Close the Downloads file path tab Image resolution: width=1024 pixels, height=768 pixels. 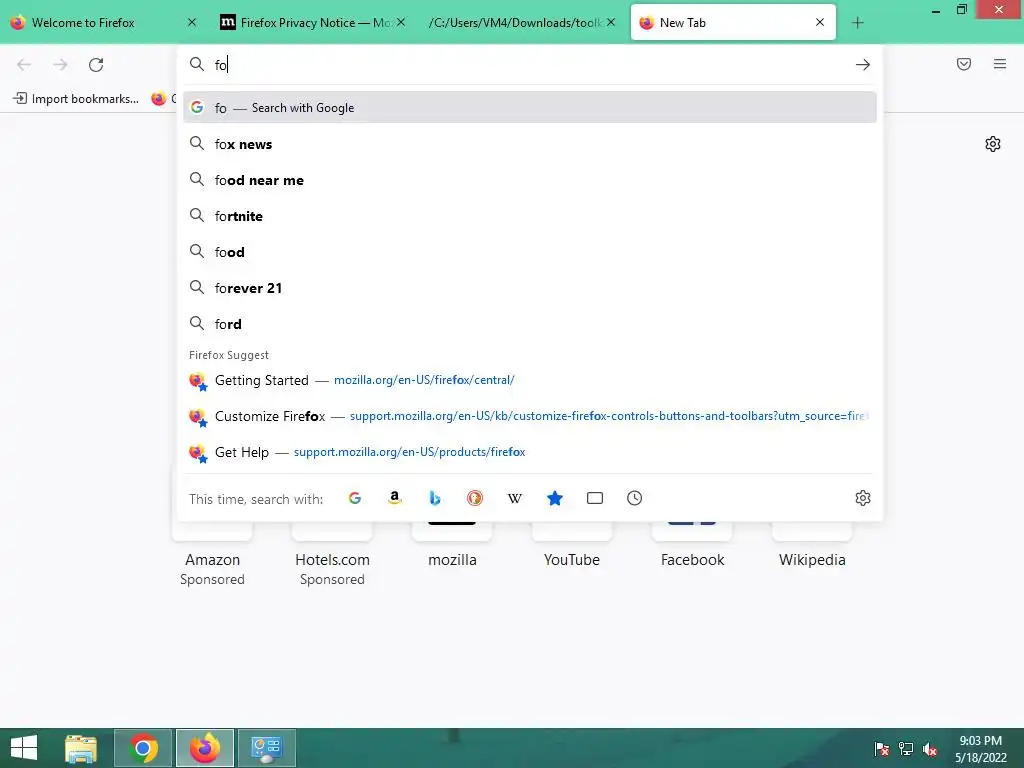pyautogui.click(x=611, y=22)
